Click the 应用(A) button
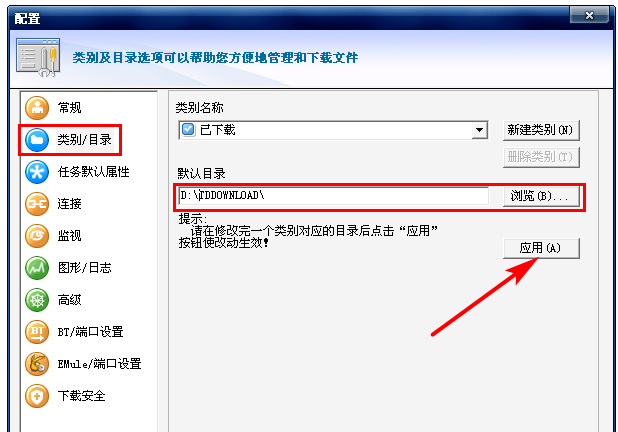This screenshot has width=618, height=432. tap(541, 248)
